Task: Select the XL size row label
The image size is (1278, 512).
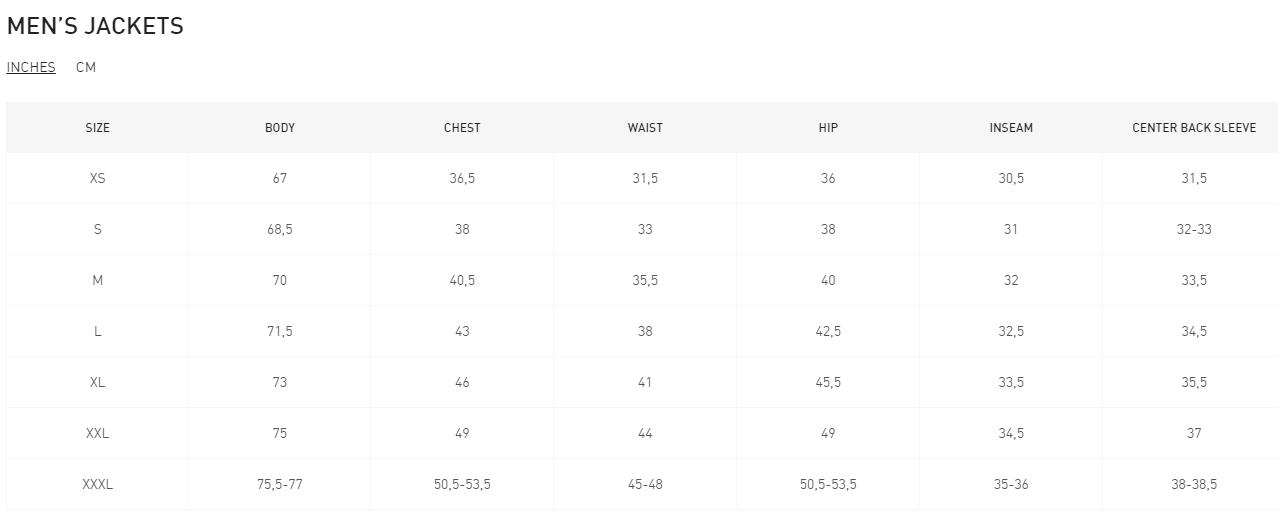Action: tap(98, 383)
